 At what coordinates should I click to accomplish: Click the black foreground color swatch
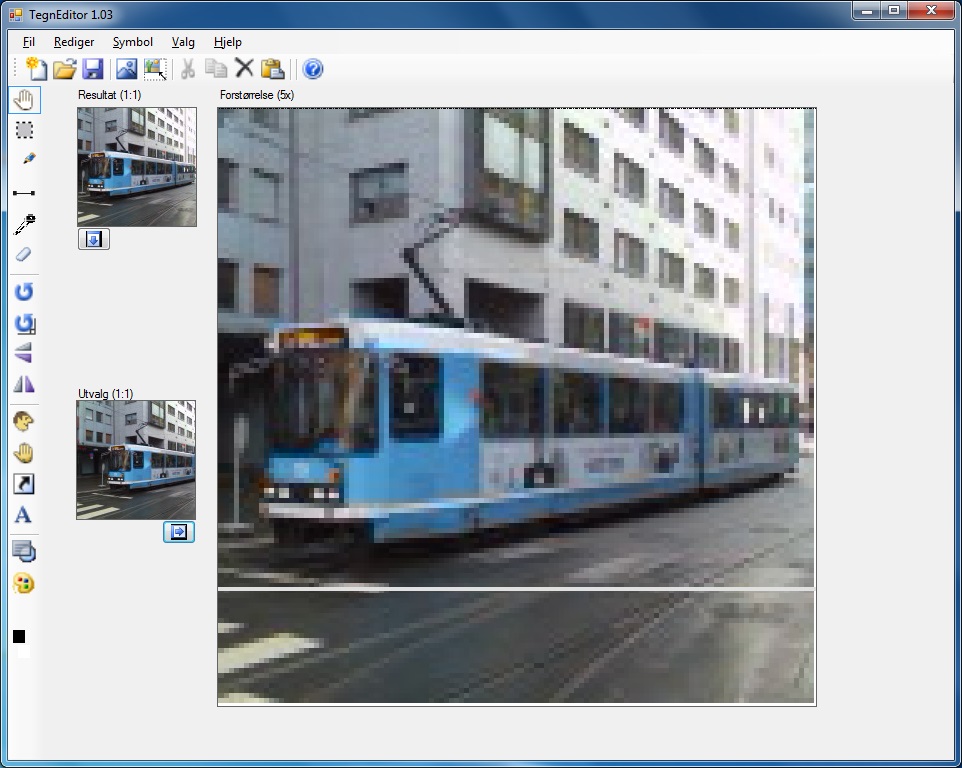tap(19, 637)
